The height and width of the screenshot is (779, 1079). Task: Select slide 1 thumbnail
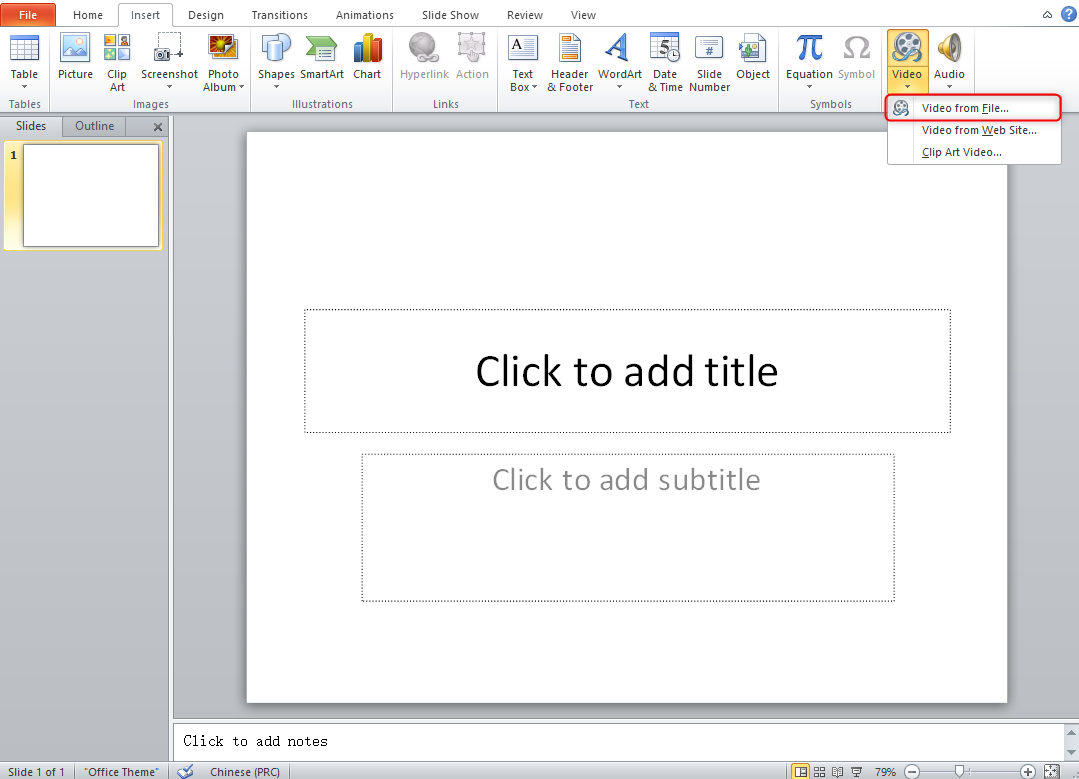tap(91, 195)
